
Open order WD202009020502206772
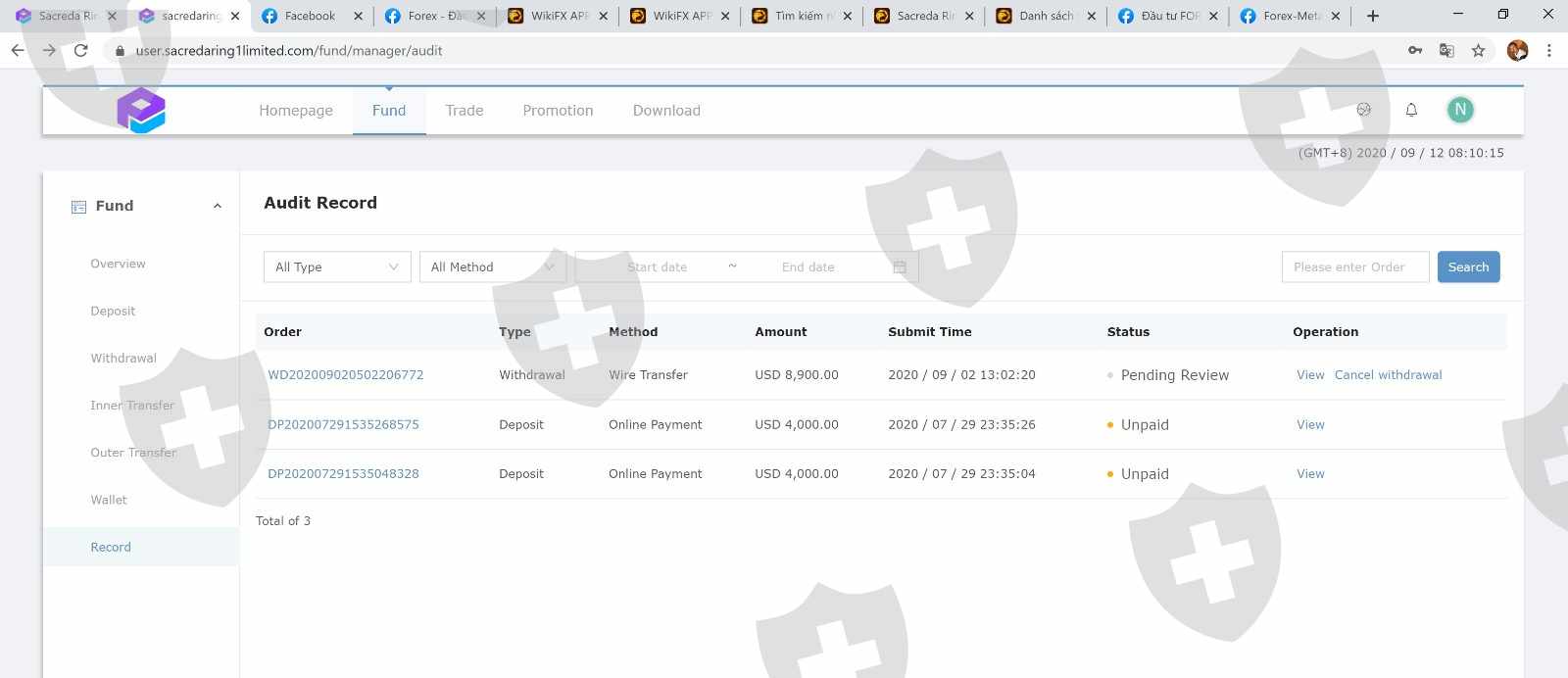tap(346, 375)
